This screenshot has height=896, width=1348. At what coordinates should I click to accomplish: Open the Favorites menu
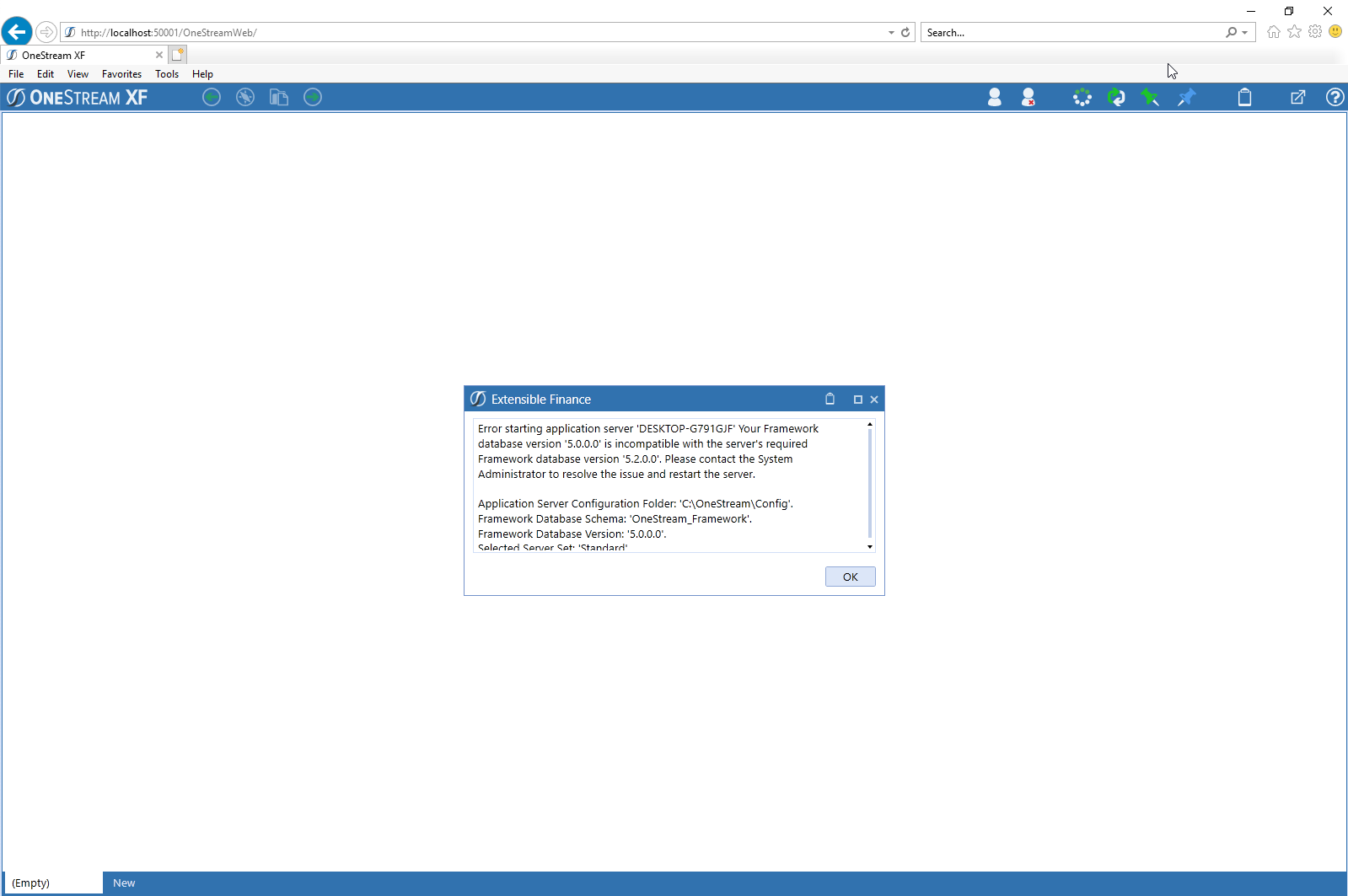click(121, 74)
